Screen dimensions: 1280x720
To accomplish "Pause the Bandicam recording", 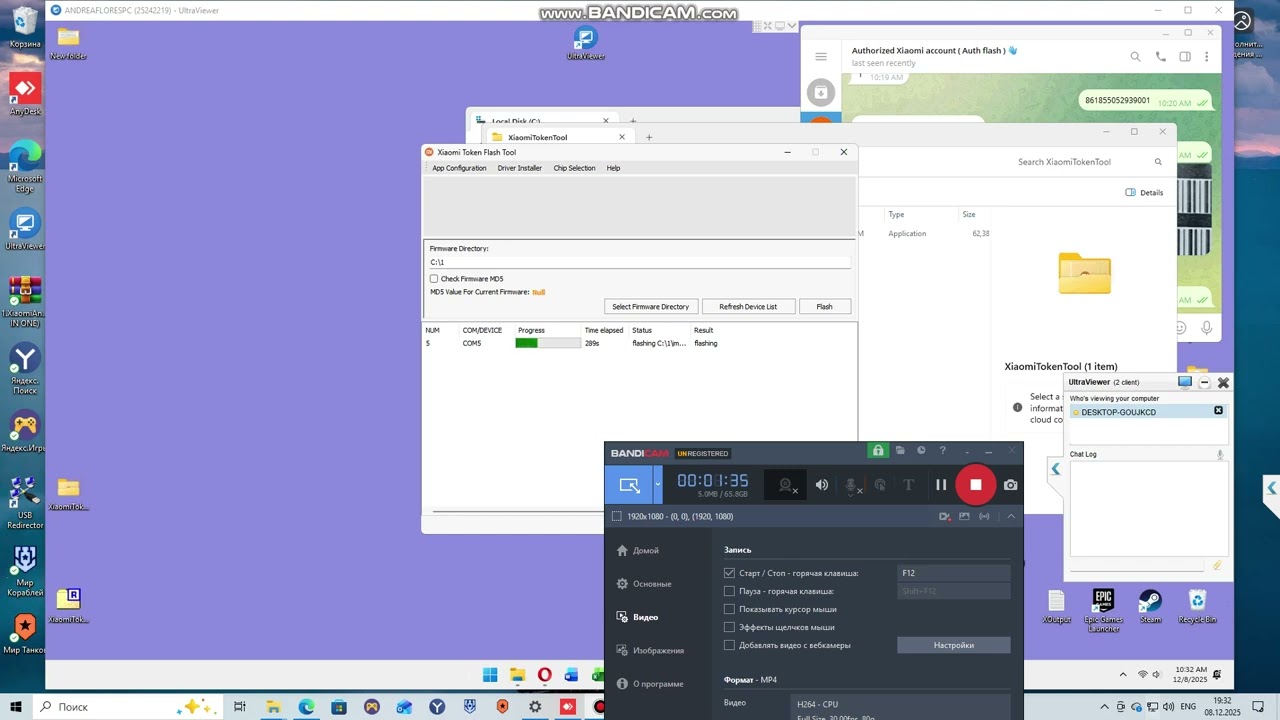I will pyautogui.click(x=941, y=485).
